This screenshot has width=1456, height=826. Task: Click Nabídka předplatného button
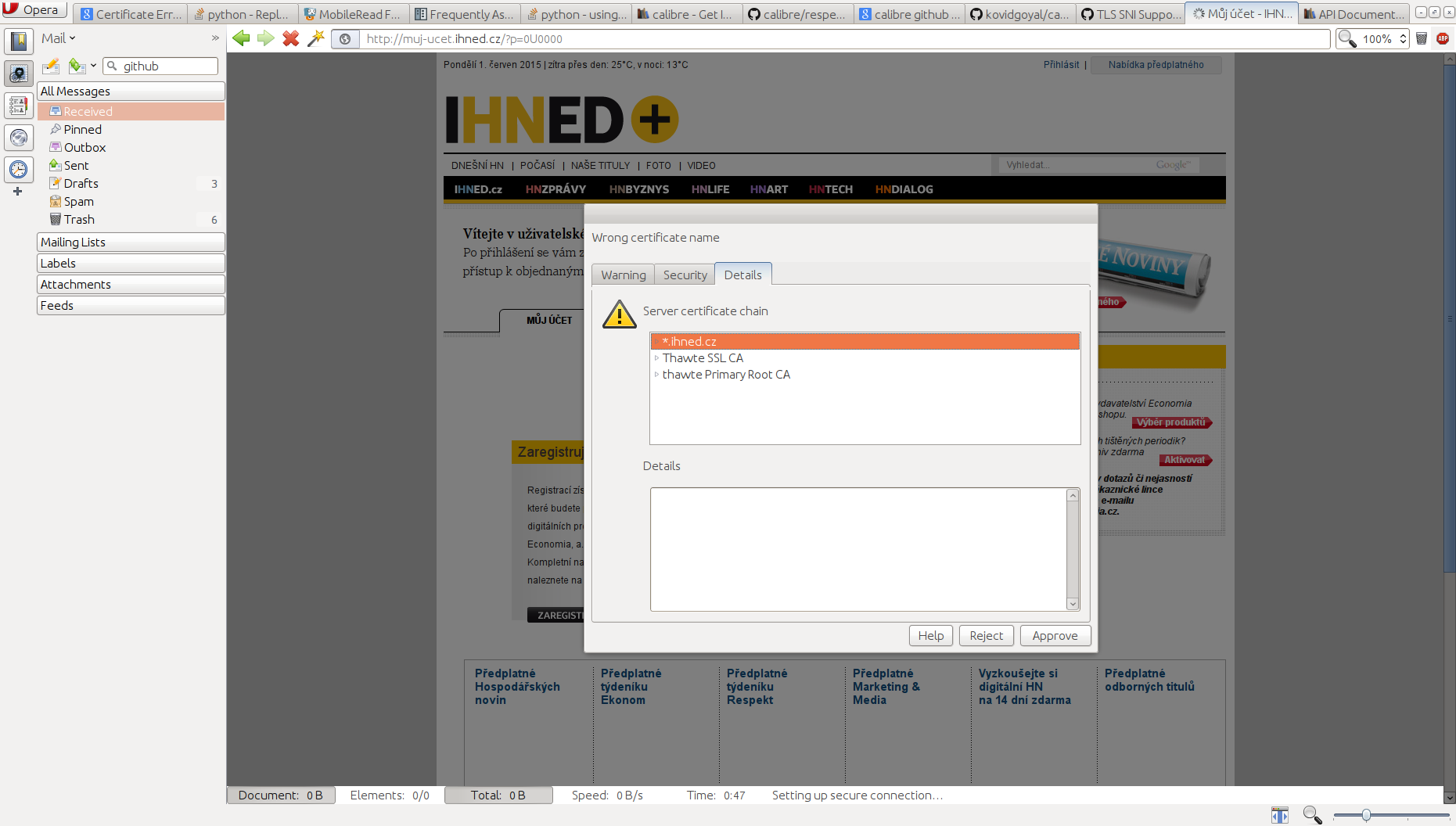click(x=1156, y=65)
